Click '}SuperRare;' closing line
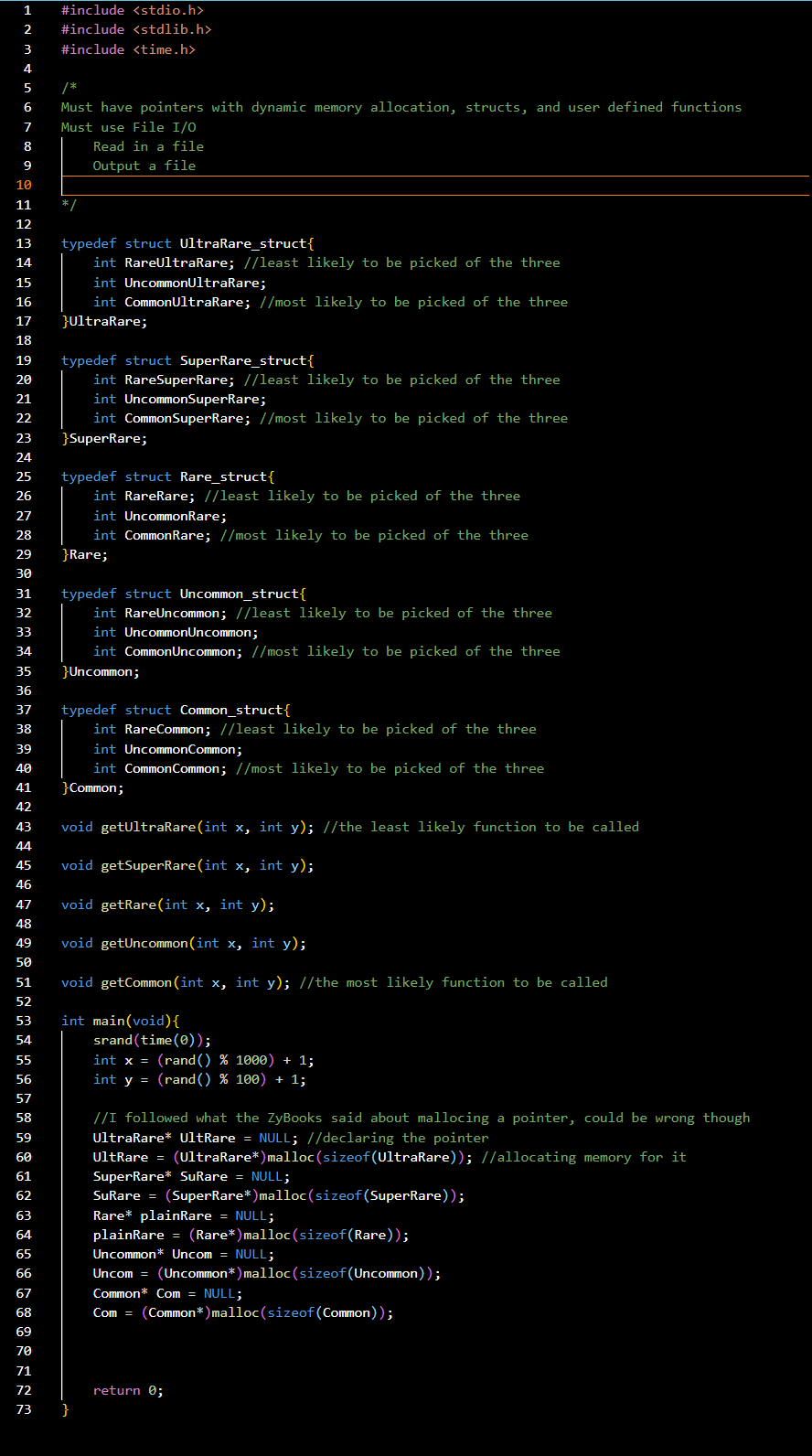812x1456 pixels. [104, 438]
